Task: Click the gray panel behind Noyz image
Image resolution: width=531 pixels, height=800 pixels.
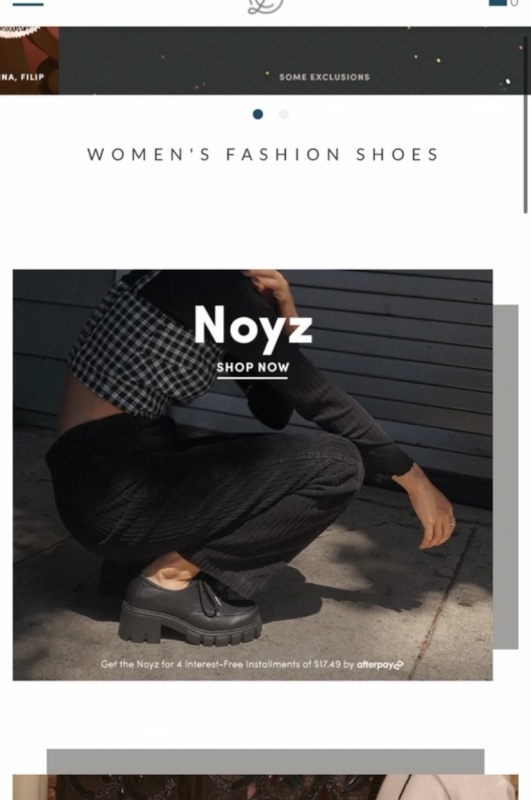Action: pyautogui.click(x=505, y=477)
